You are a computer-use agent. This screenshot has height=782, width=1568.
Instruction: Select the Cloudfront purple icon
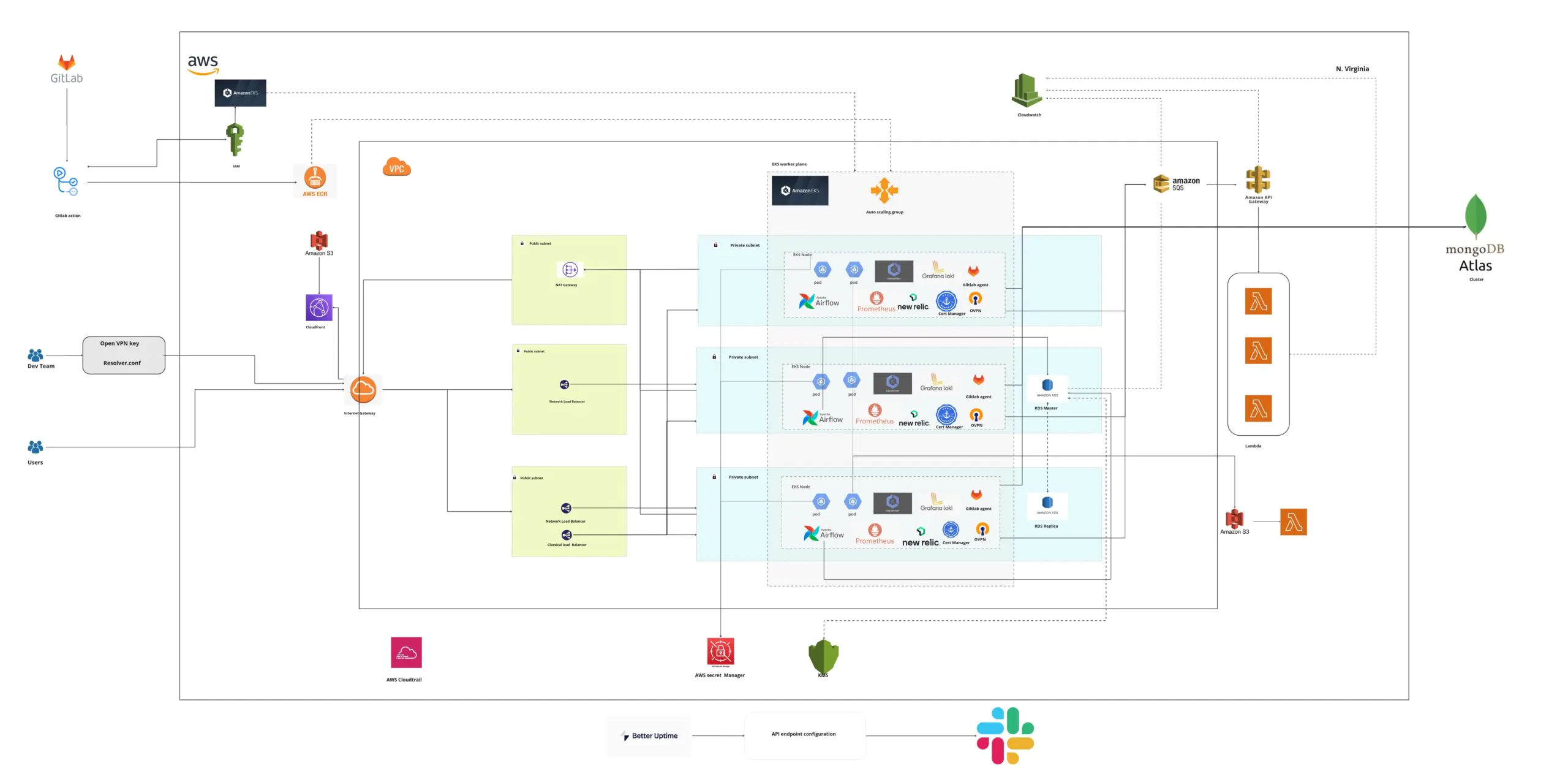(318, 308)
